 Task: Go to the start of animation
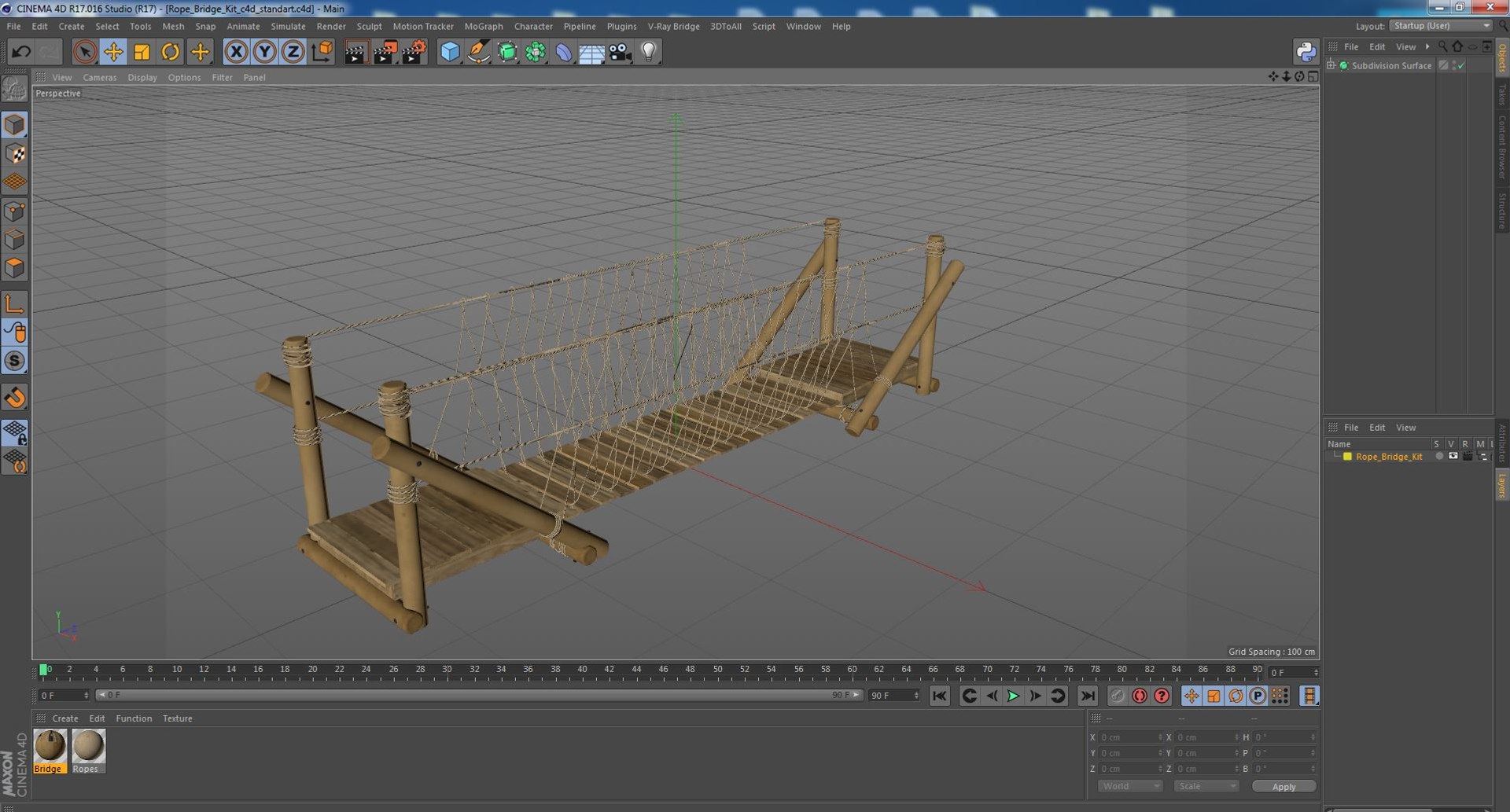(940, 696)
